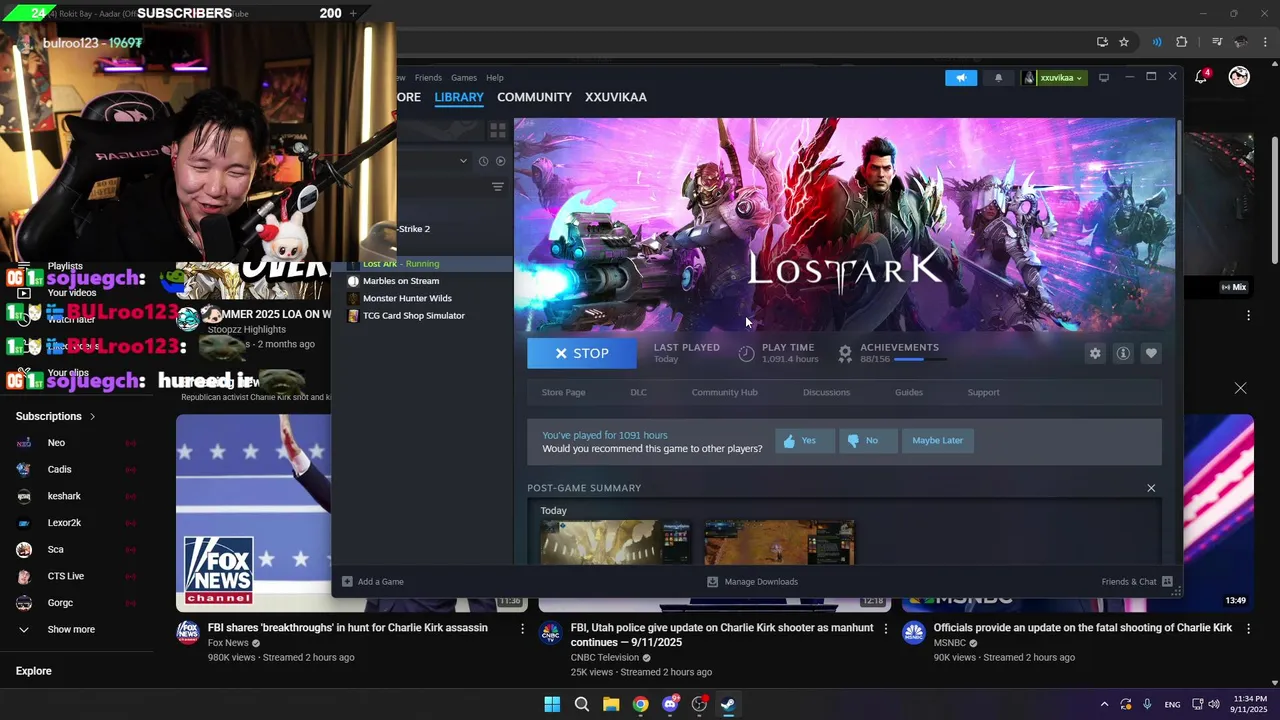Choose No thumbs-down for recommendation
This screenshot has width=1280, height=720.
[867, 440]
